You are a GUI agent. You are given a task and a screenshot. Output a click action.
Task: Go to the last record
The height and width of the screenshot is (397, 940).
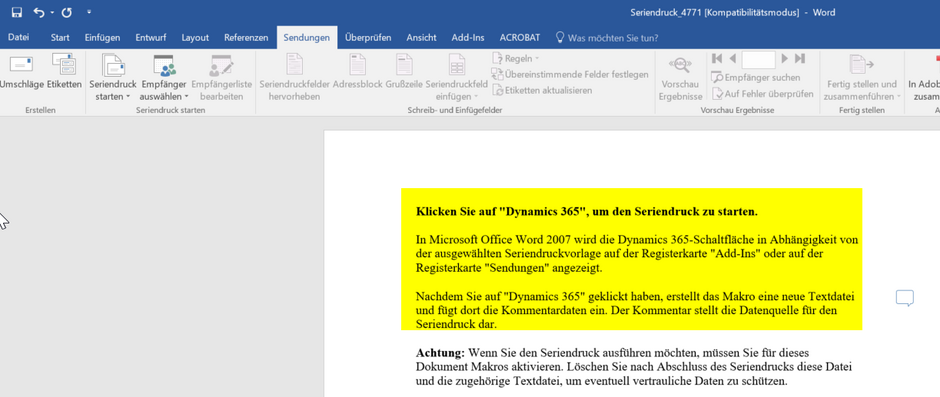[799, 59]
